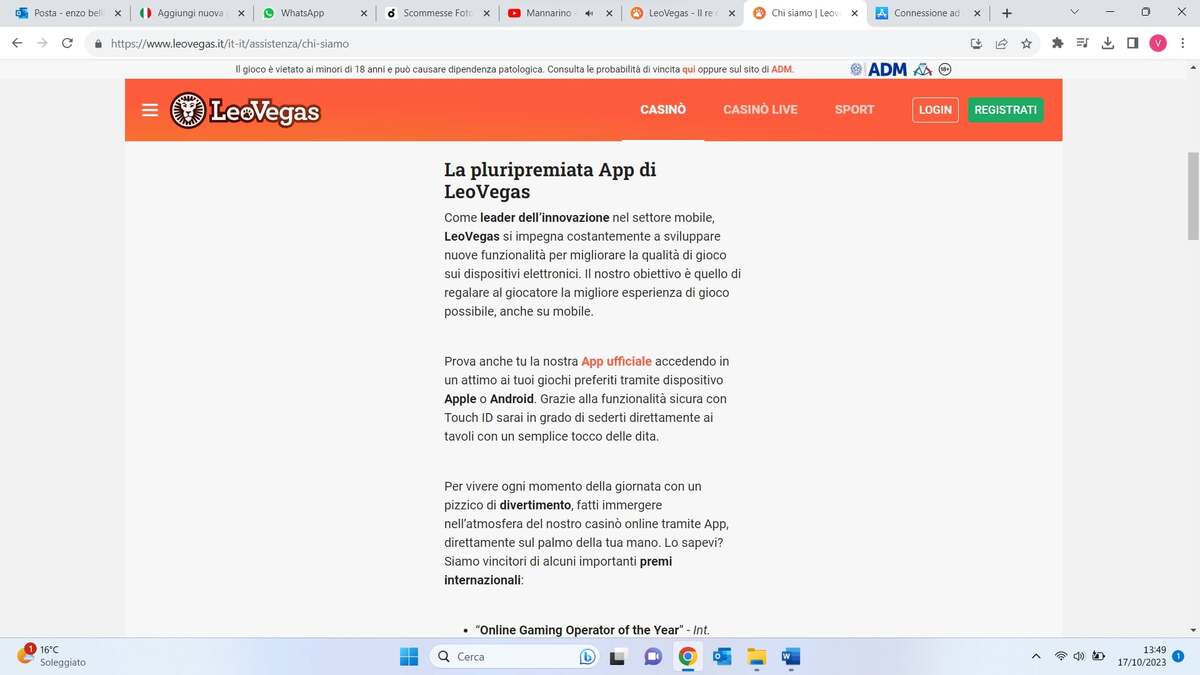1200x675 pixels.
Task: Open a new browser tab
Action: coord(1007,13)
